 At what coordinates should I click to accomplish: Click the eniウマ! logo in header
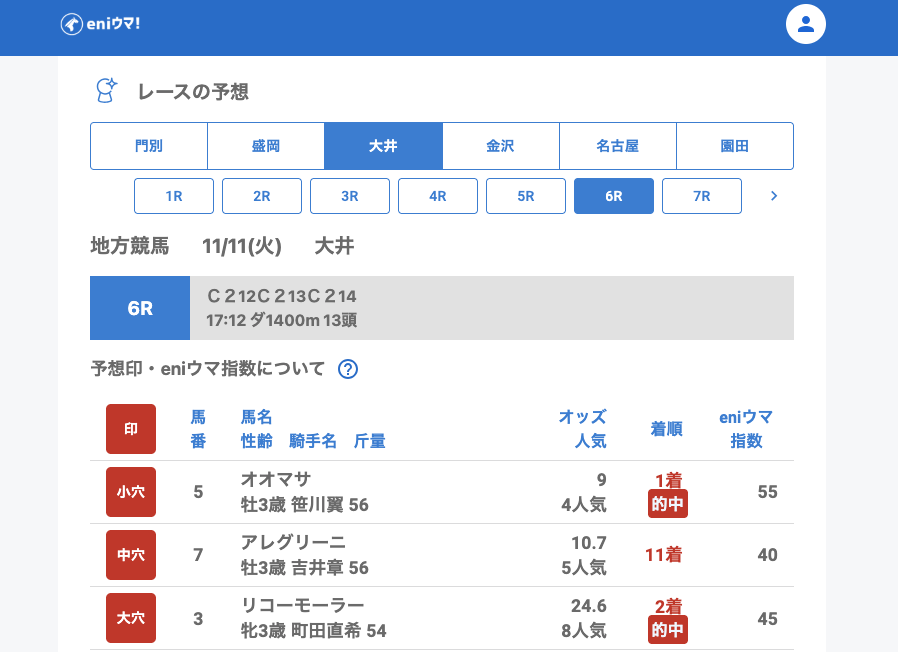[100, 24]
